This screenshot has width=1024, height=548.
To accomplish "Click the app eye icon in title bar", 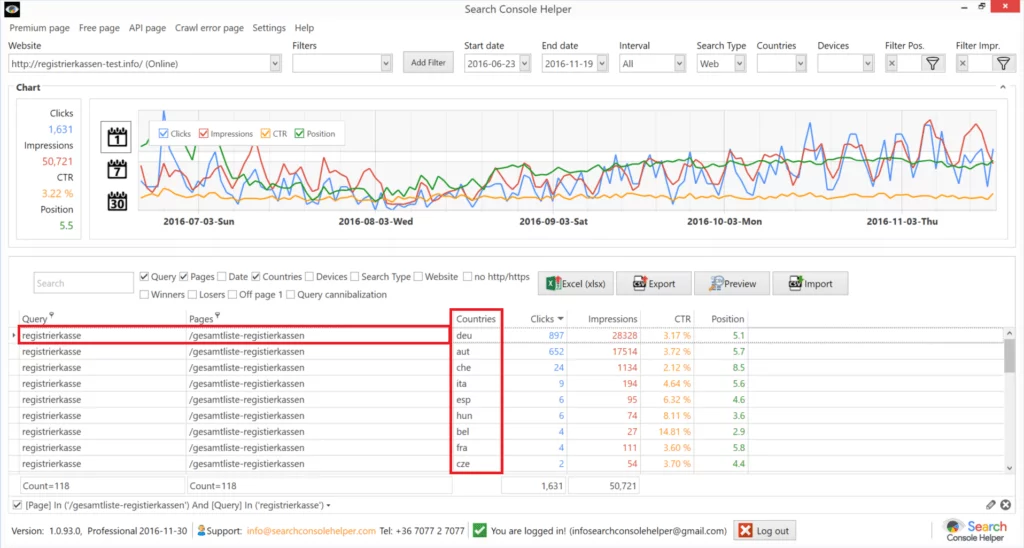I will (12, 9).
